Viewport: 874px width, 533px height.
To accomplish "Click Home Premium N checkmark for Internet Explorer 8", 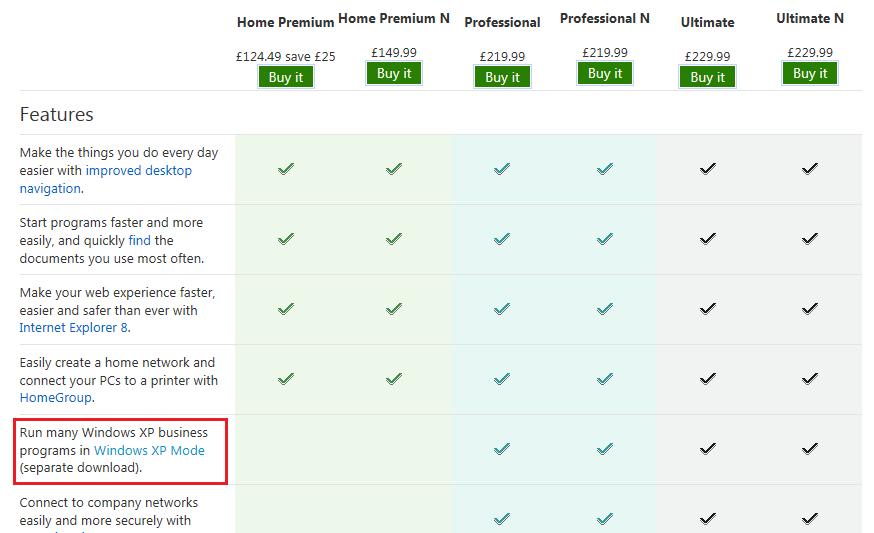I will tap(394, 309).
